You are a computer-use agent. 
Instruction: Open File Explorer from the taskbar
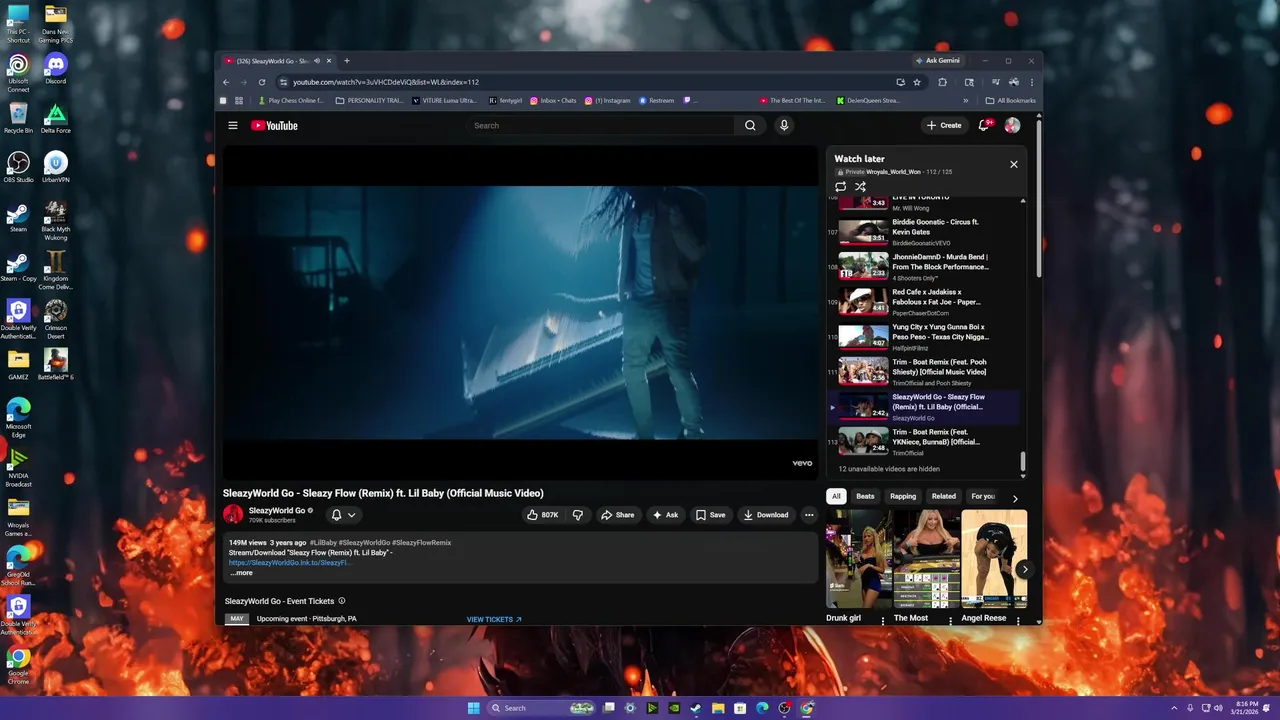(x=718, y=708)
